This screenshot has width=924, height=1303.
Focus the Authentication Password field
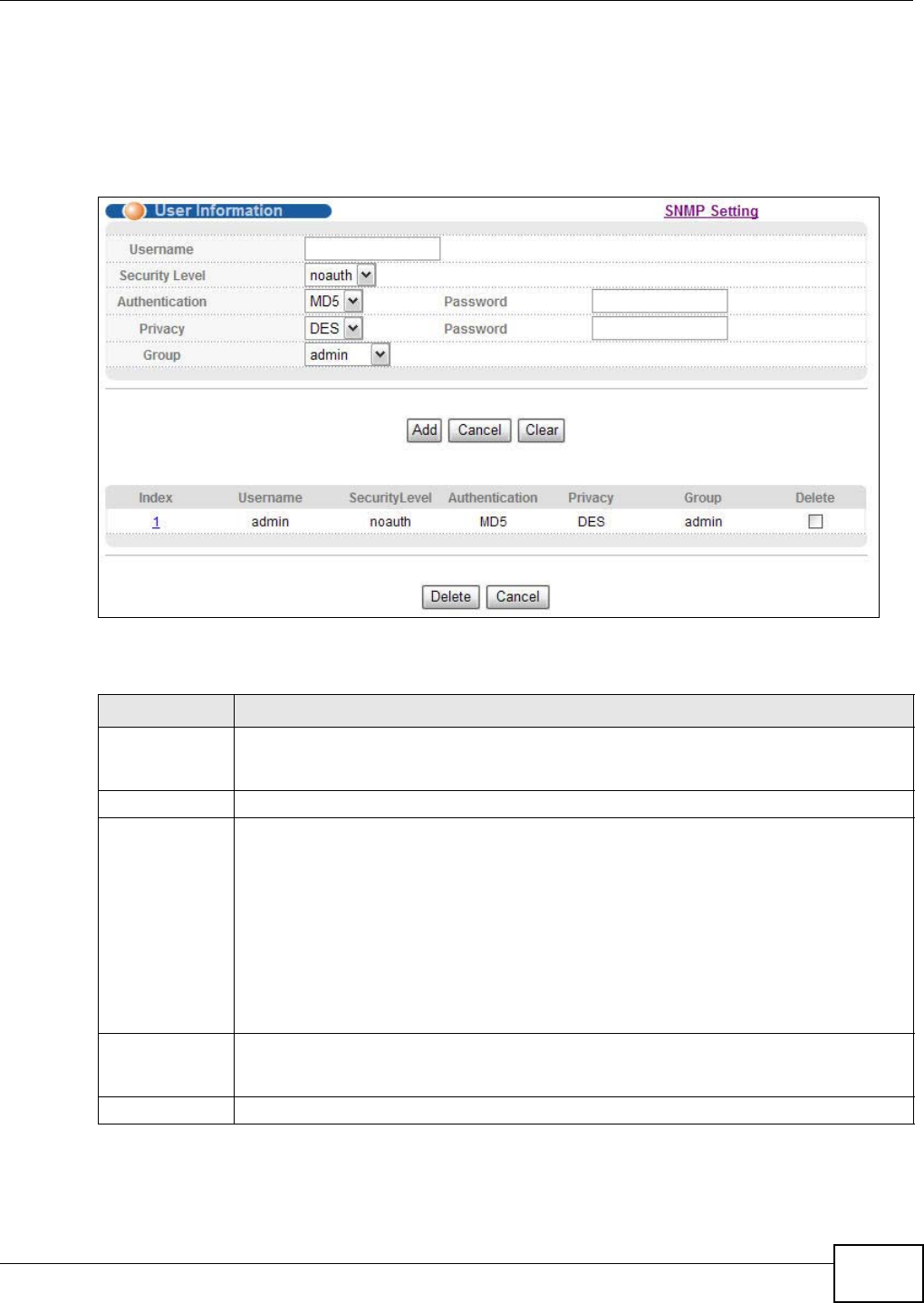coord(659,302)
